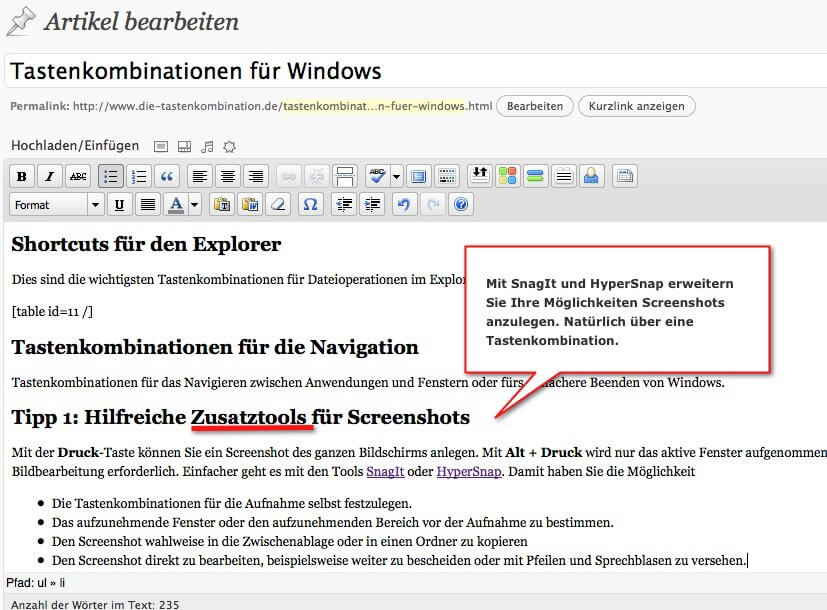Click Kurzlink anzeigen button

637,106
